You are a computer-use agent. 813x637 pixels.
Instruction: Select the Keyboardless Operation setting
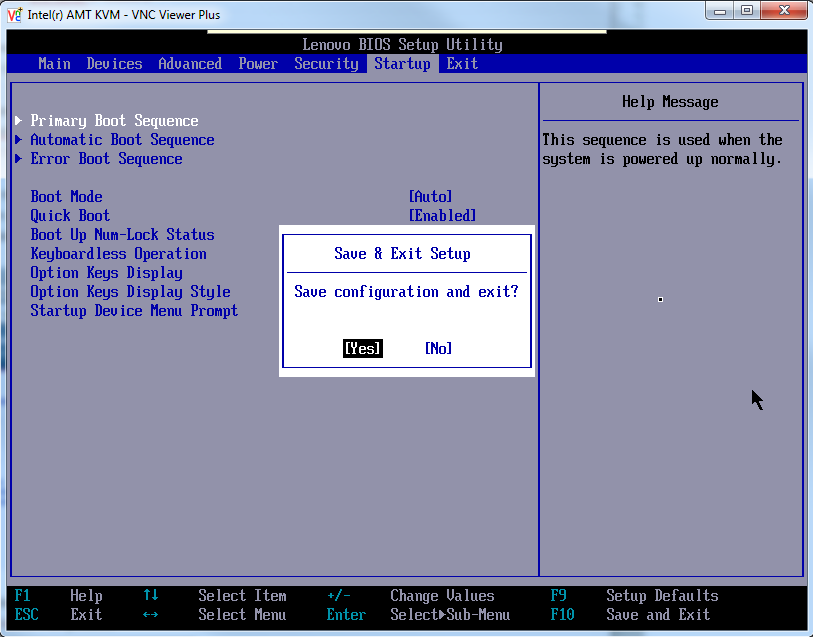pos(118,254)
